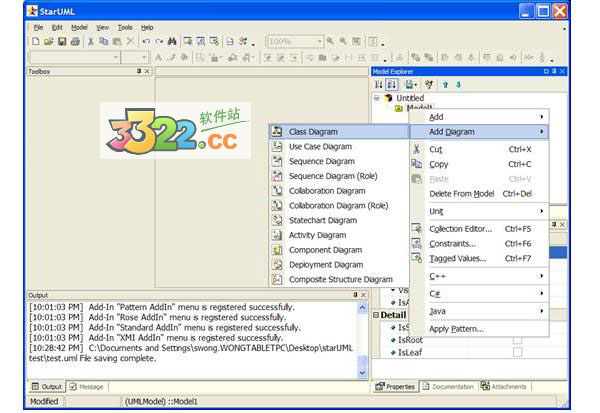Click the Undo arrow icon

click(146, 41)
